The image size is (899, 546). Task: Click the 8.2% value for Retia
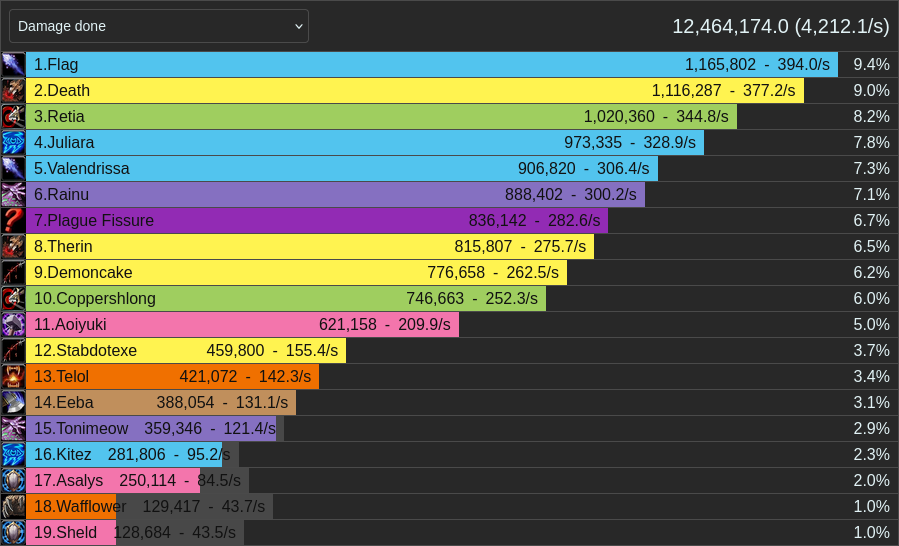tap(871, 116)
